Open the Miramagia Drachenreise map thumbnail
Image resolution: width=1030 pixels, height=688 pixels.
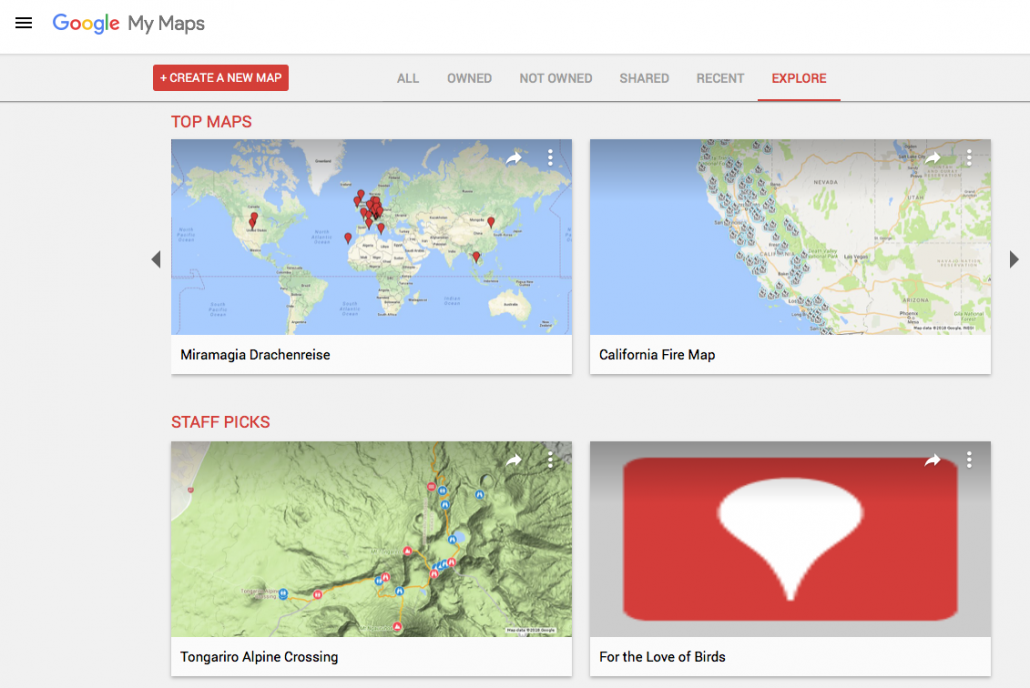tap(371, 237)
